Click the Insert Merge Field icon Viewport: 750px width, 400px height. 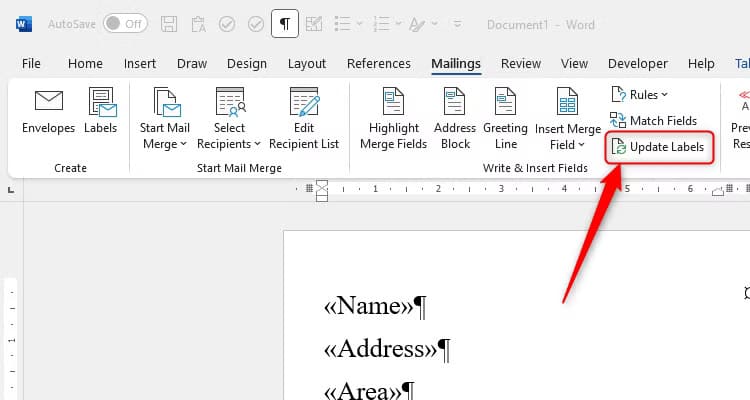(x=567, y=101)
